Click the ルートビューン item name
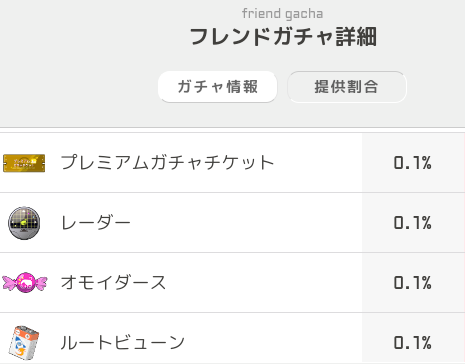 pos(122,343)
